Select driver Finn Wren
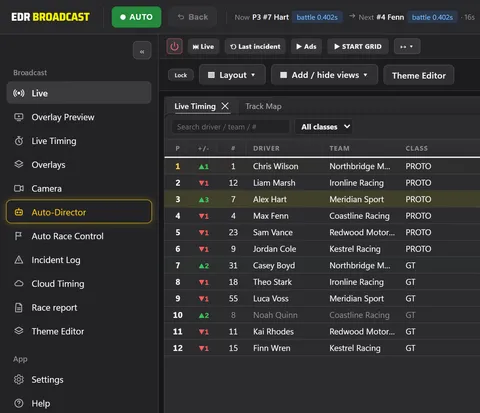The image size is (480, 413). (322, 348)
